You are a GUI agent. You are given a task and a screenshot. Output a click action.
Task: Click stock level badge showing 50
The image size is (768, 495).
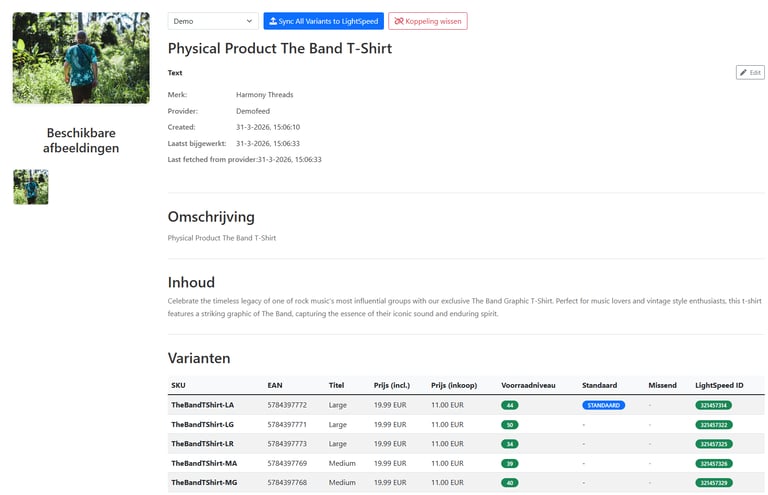tap(510, 425)
